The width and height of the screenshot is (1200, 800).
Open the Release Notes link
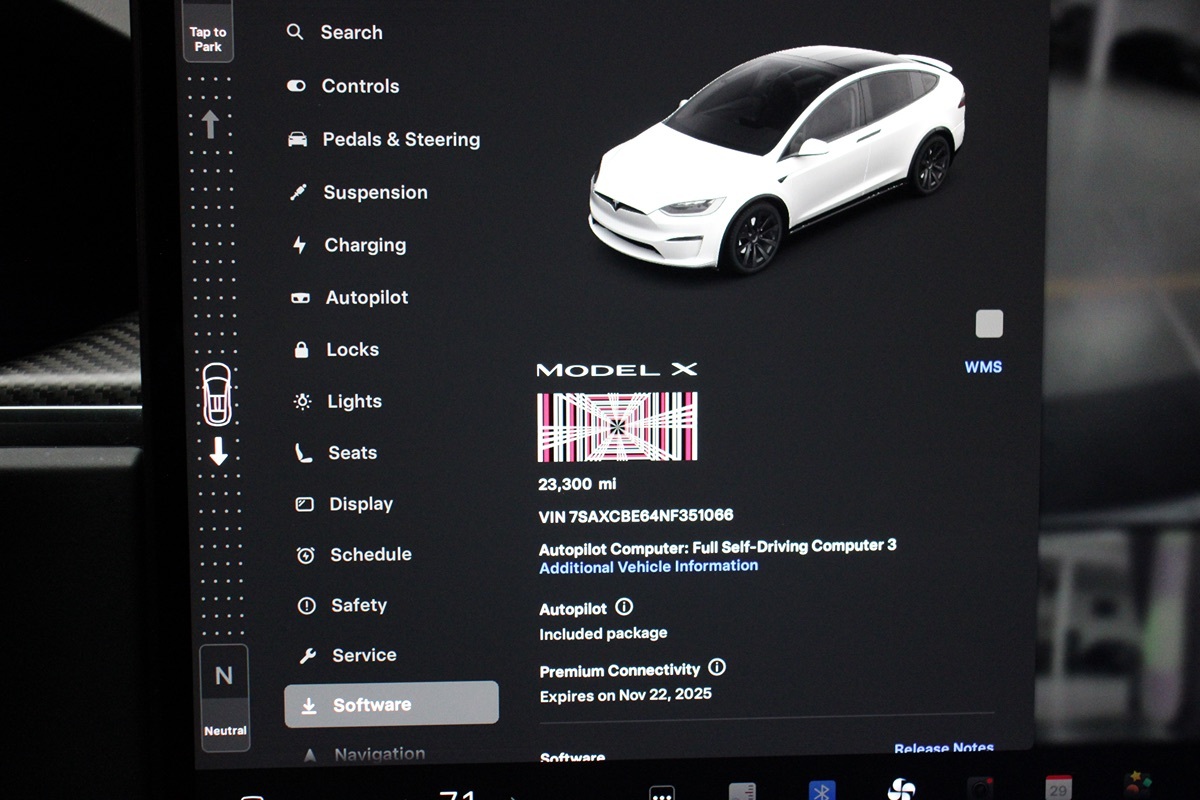pyautogui.click(x=943, y=748)
